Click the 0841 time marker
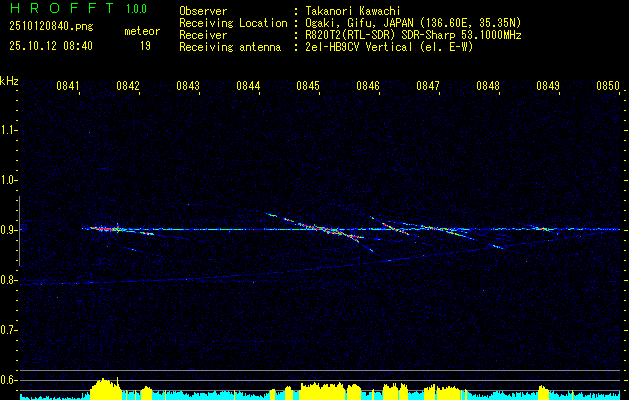Image resolution: width=629 pixels, height=400 pixels. click(x=68, y=86)
